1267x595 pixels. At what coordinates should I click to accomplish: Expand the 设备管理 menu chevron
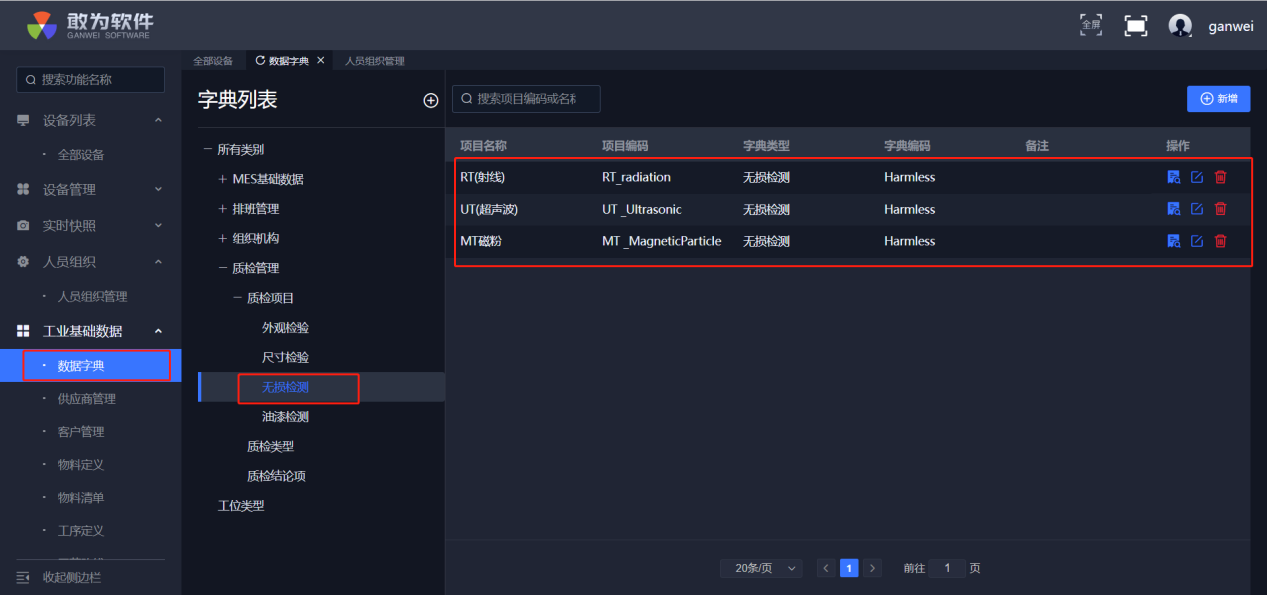(158, 189)
